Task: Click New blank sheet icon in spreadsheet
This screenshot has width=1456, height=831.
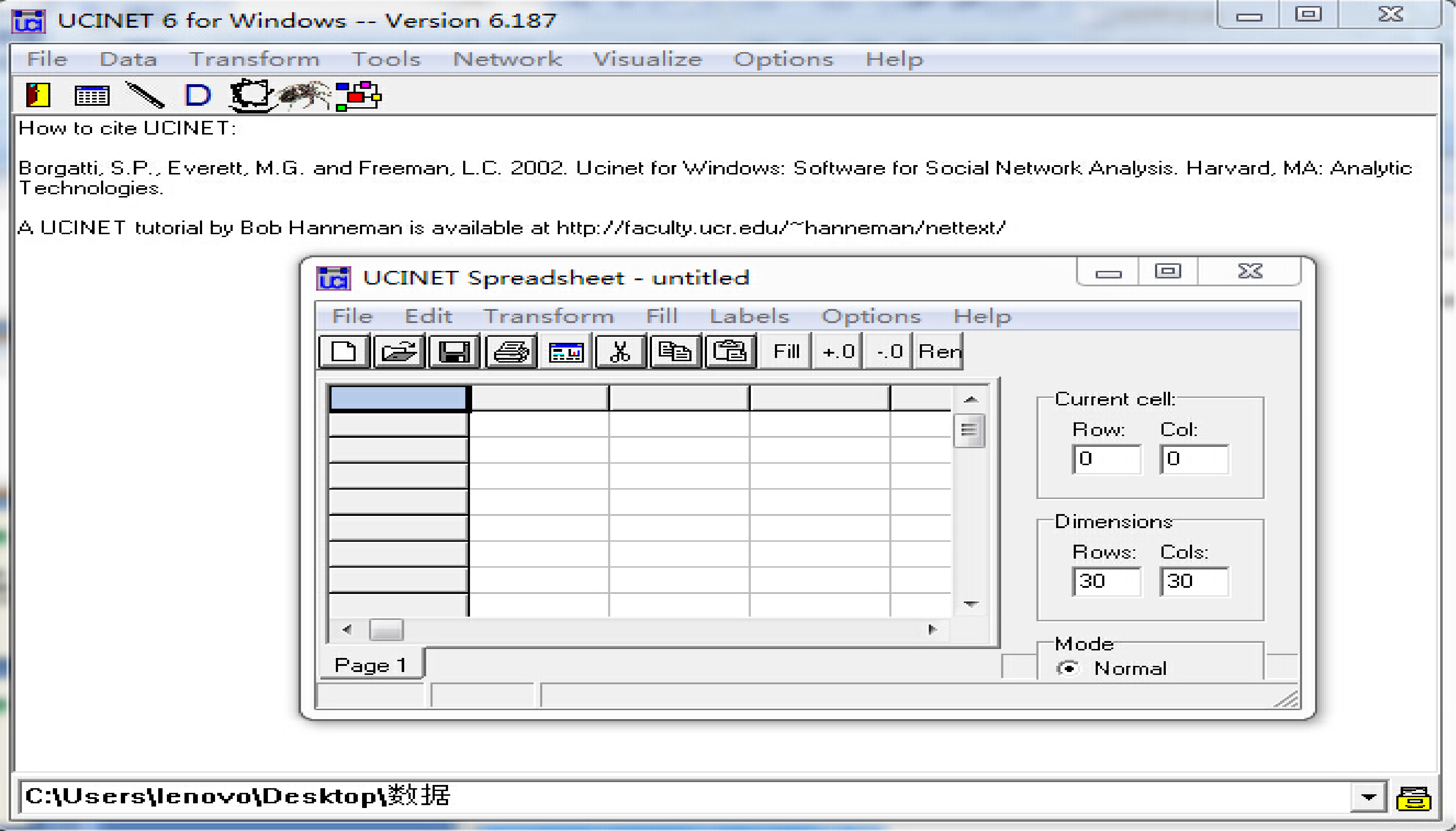Action: tap(343, 351)
